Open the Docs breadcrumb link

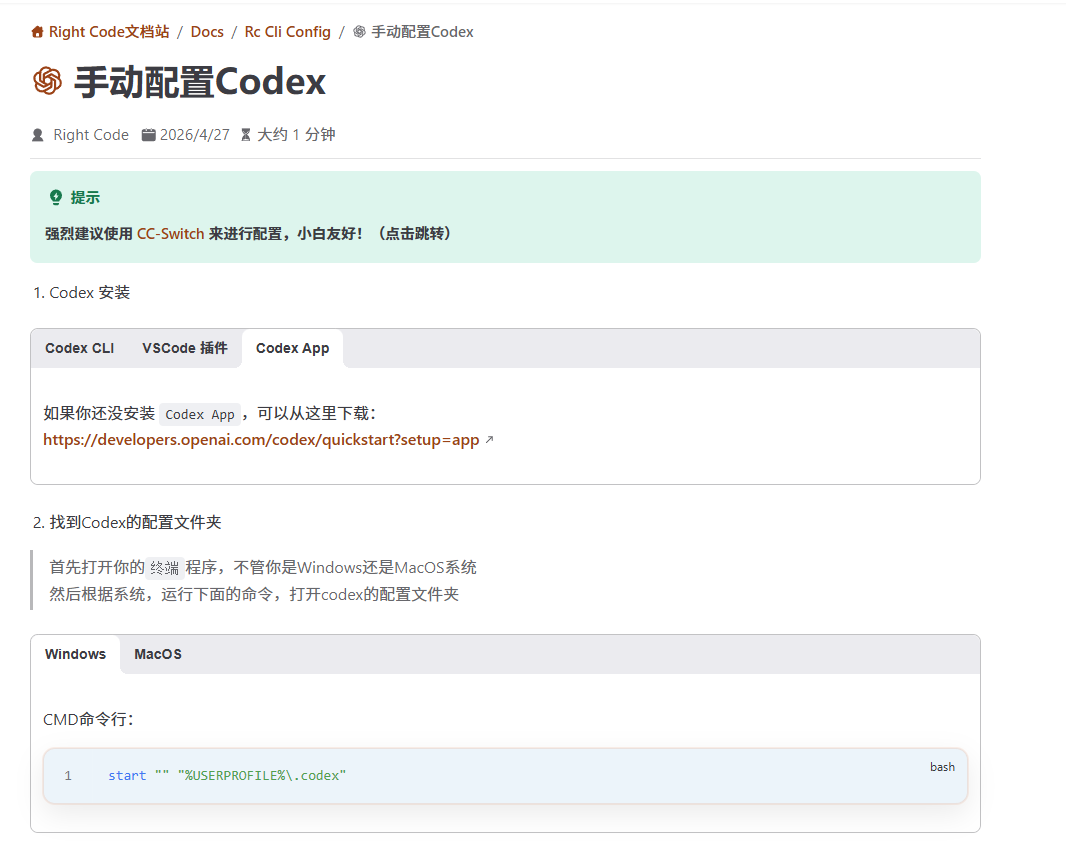207,32
